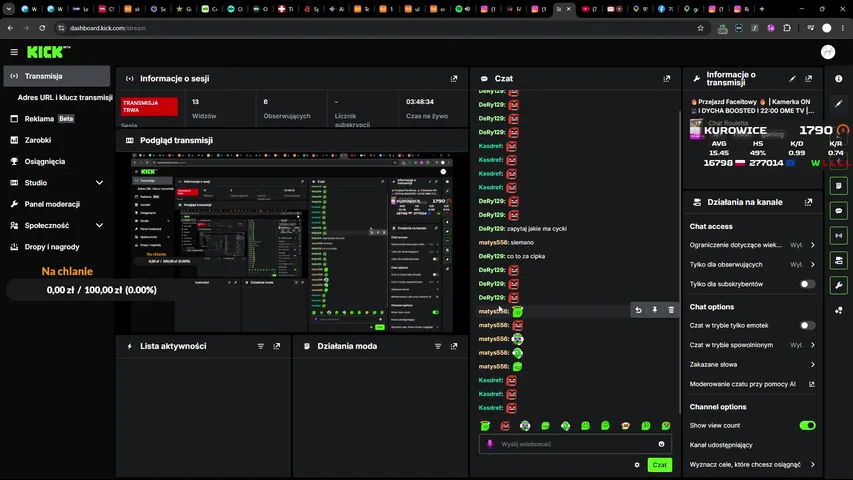
Task: Open Ograniczenie dotyczące wieku options
Action: [x=752, y=245]
